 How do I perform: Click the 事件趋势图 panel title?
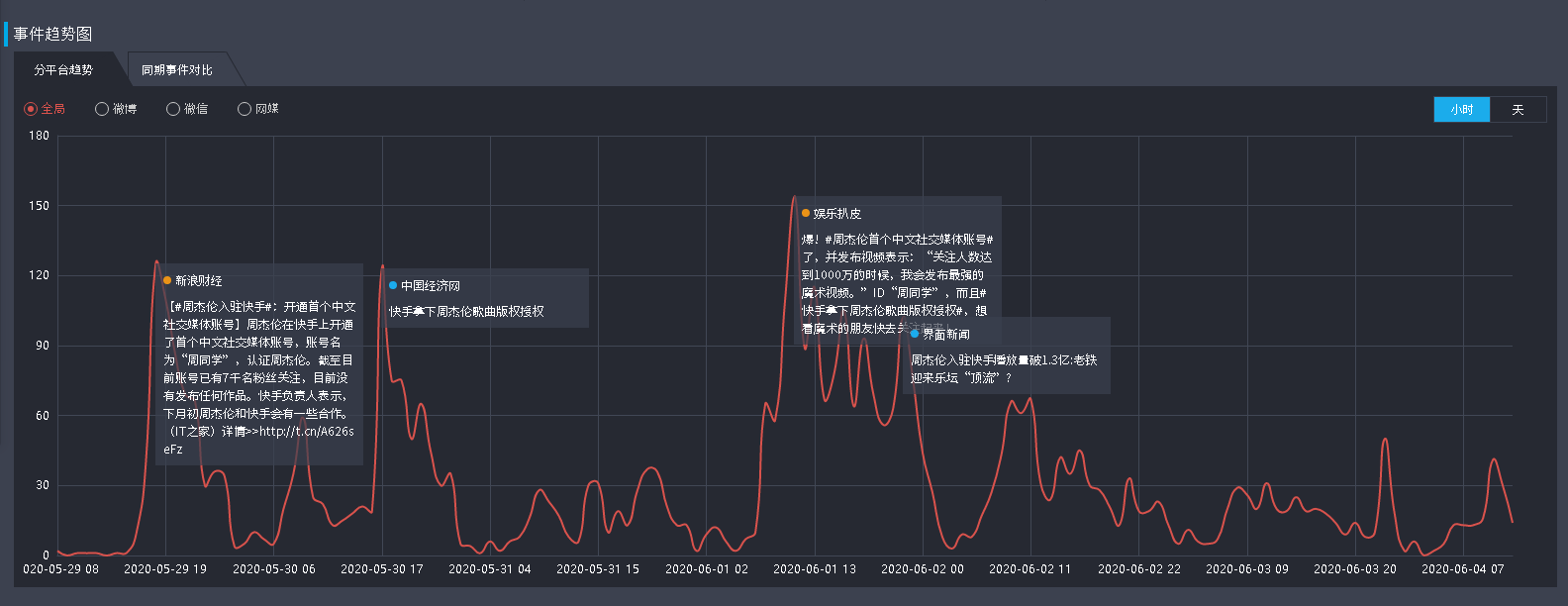pos(52,34)
